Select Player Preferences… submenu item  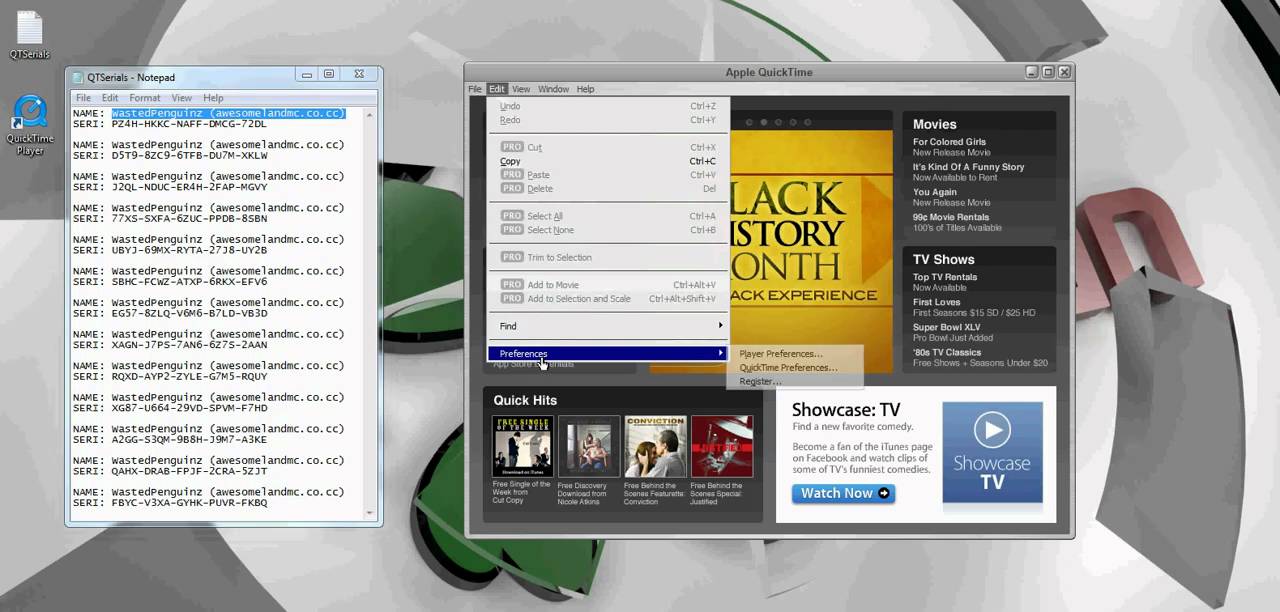pyautogui.click(x=781, y=354)
